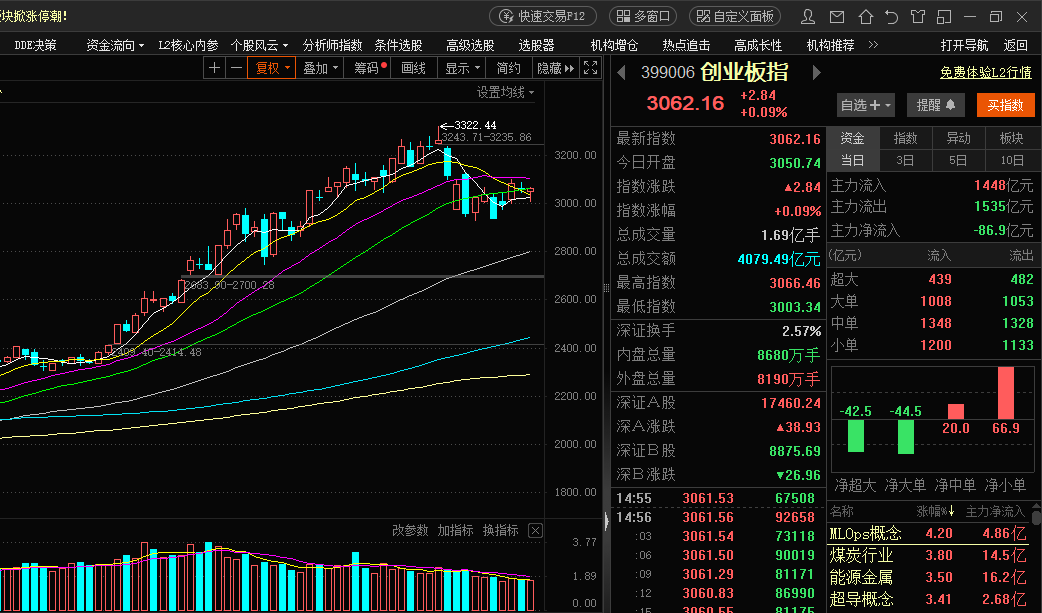This screenshot has width=1042, height=613.
Task: Go to previous index with left arrow
Action: click(x=621, y=72)
